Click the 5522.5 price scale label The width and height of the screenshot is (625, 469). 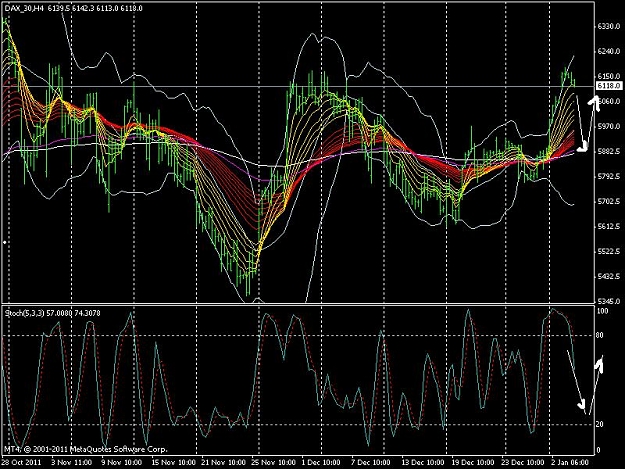point(609,251)
